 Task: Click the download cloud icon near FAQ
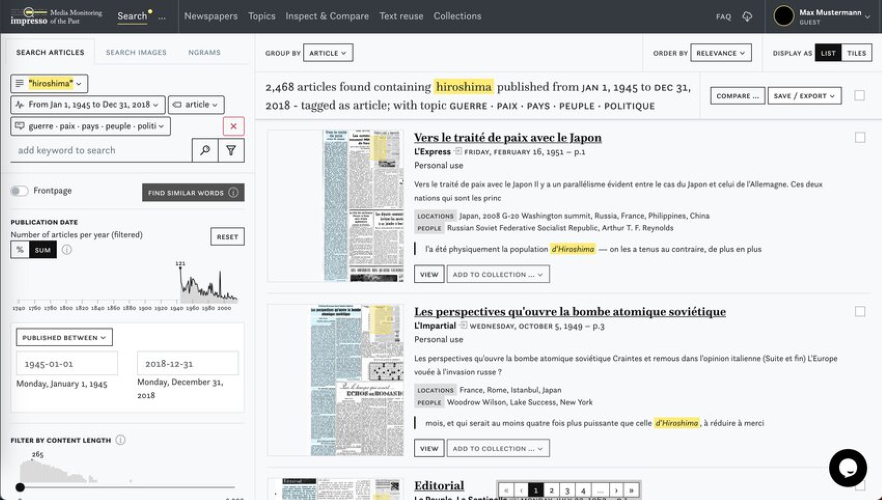747,17
